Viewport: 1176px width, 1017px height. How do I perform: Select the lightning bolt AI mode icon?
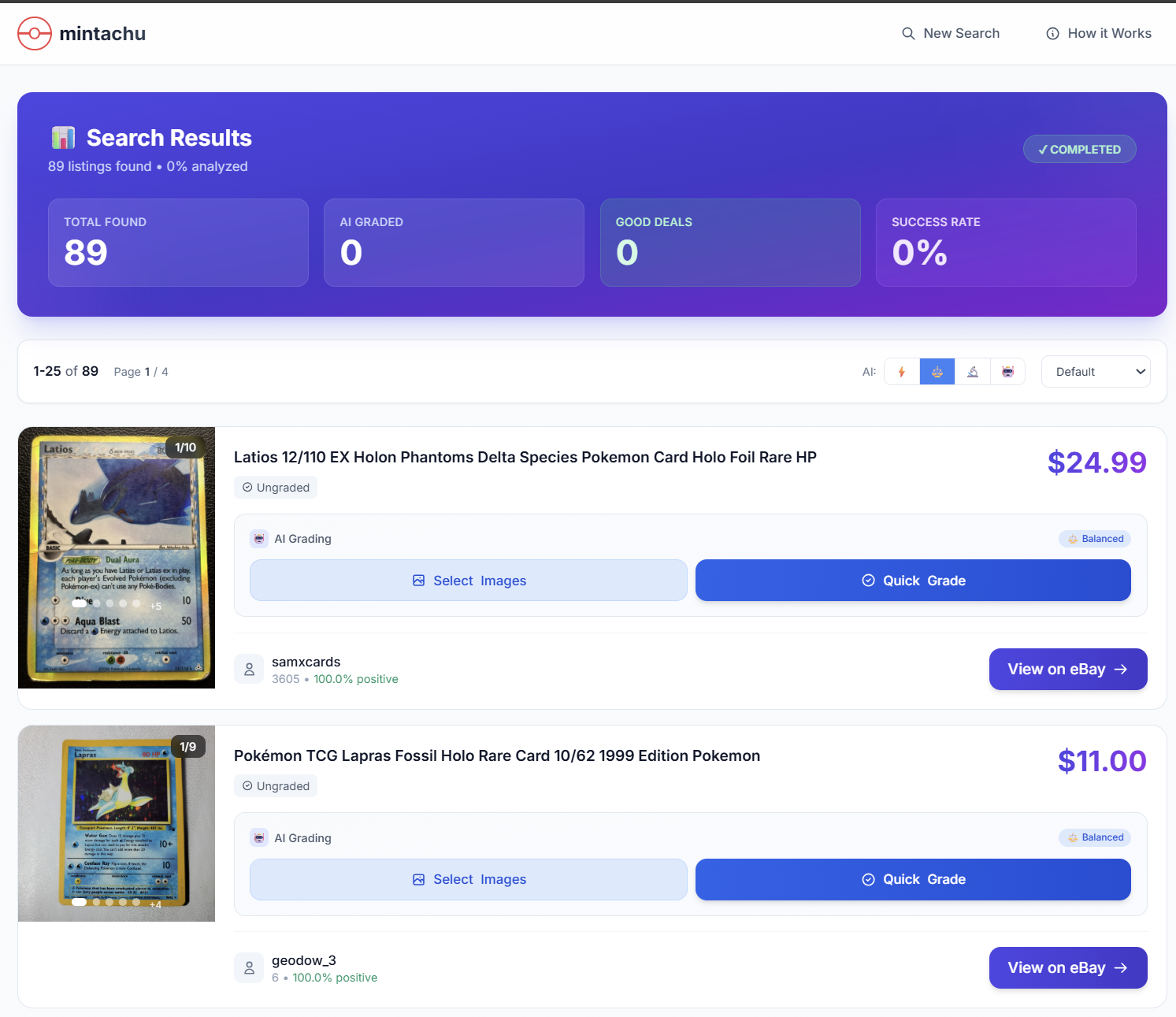point(901,371)
